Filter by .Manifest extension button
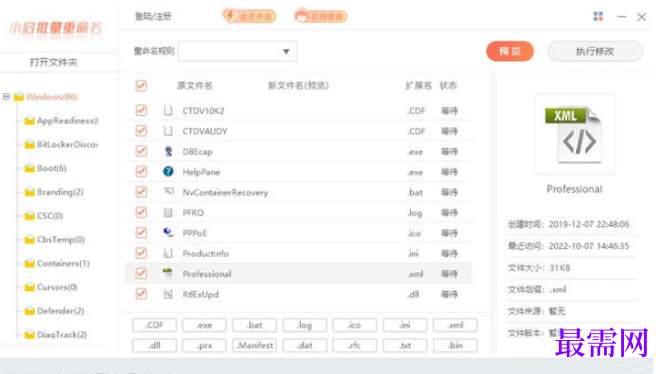667x374 pixels. click(x=254, y=345)
